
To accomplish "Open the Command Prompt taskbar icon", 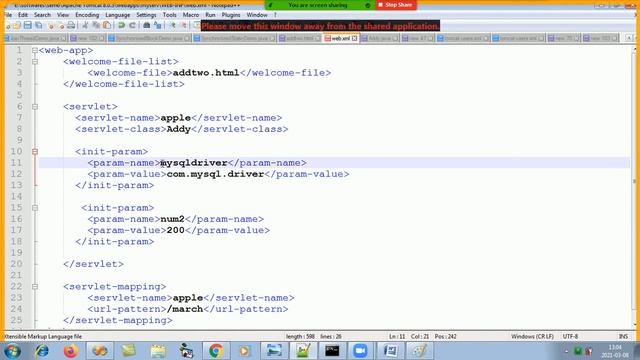I will (x=332, y=351).
